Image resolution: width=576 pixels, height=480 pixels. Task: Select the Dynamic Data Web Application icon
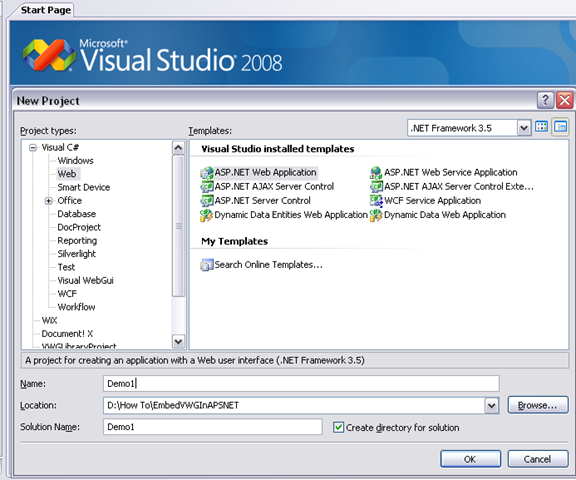[x=376, y=215]
